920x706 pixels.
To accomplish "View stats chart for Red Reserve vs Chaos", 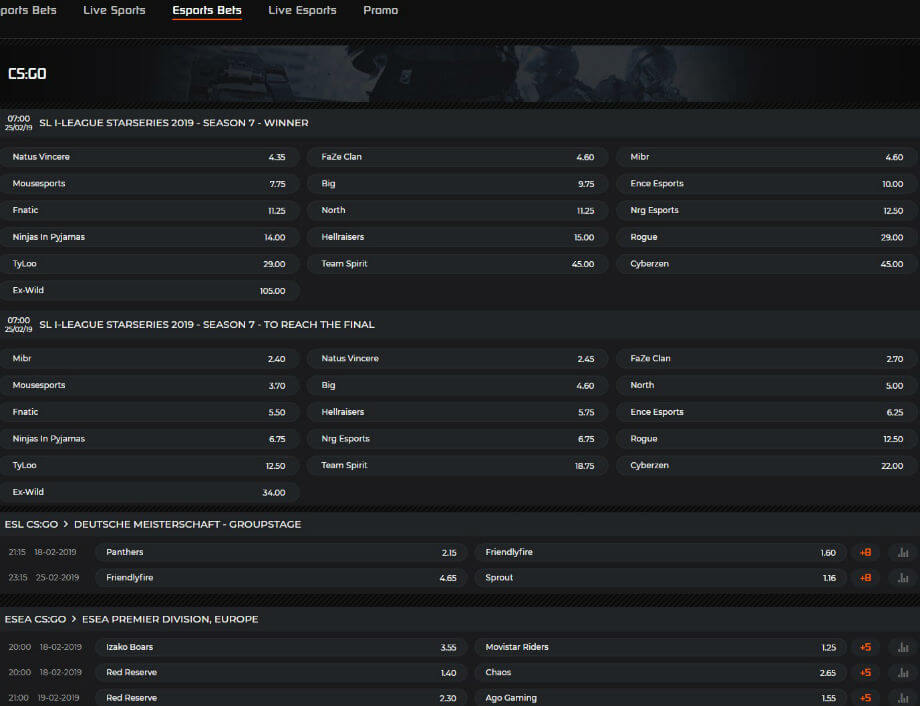I will pyautogui.click(x=903, y=673).
